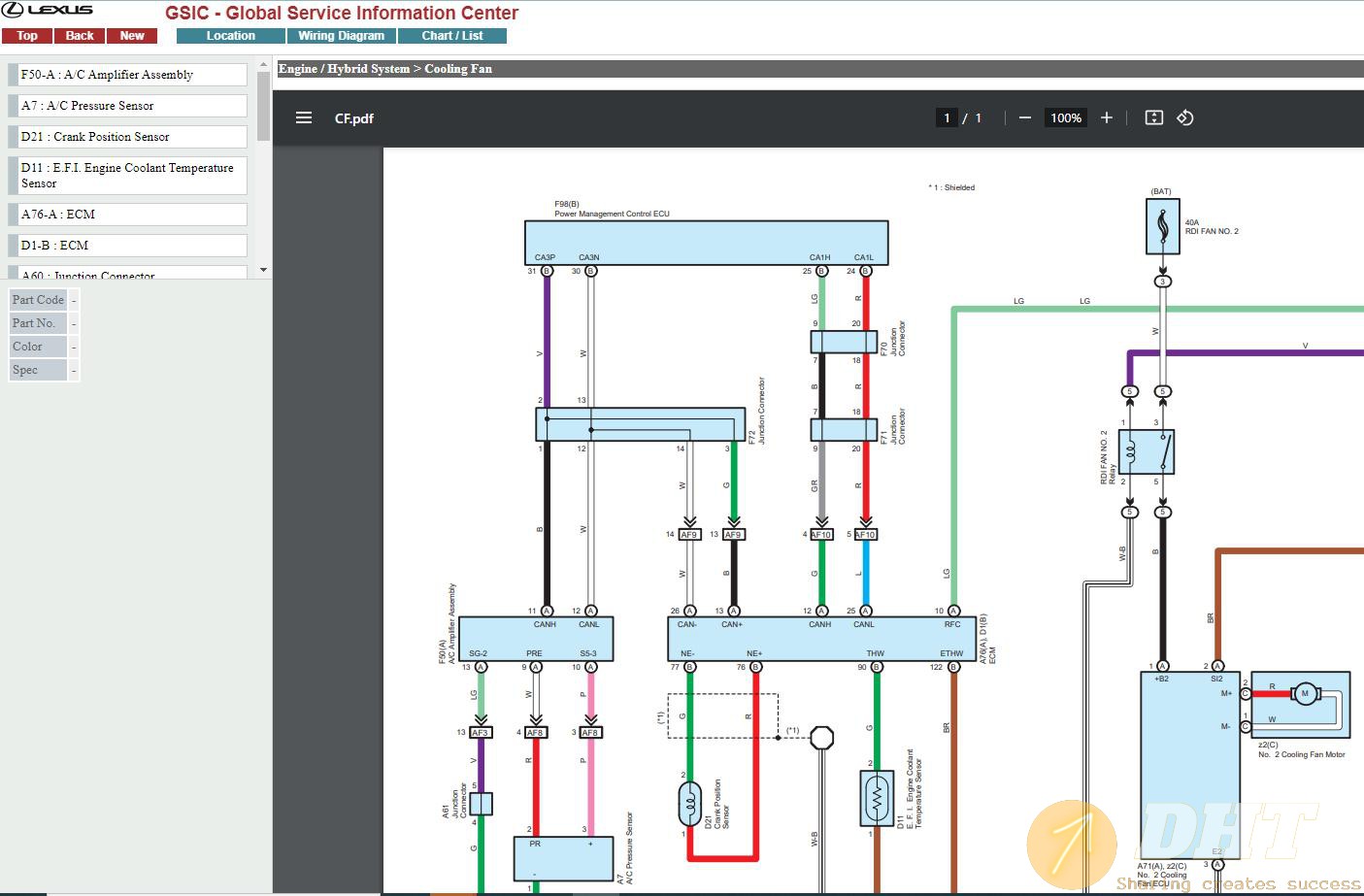Click the Crank Position Sensor symbol
The image size is (1364, 896).
[689, 805]
